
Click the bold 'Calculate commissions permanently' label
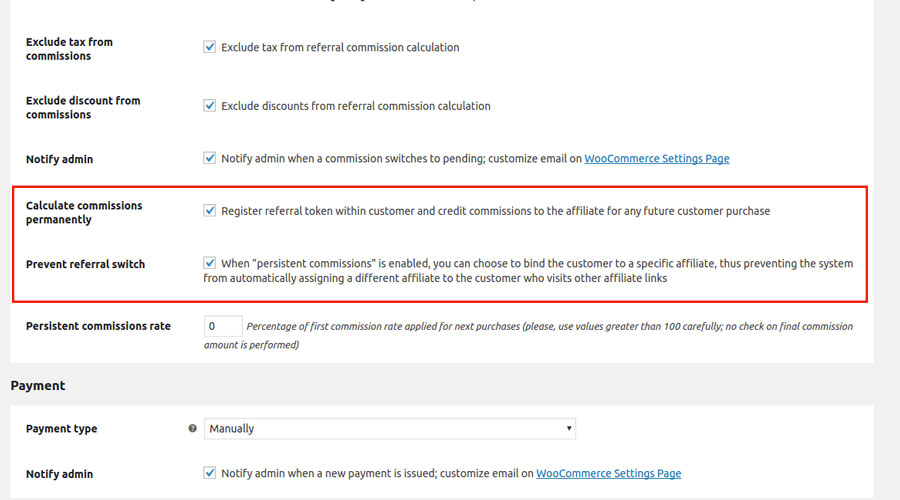point(84,212)
